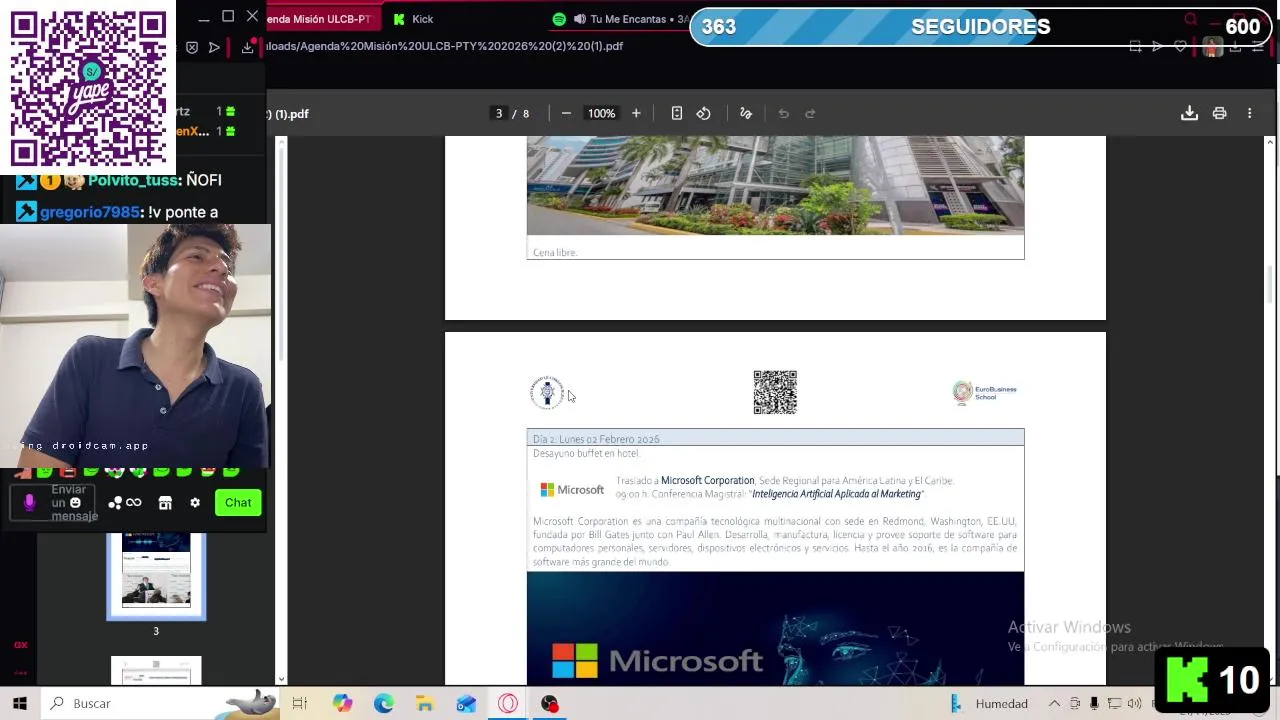This screenshot has width=1280, height=720.
Task: Edit the current page number field
Action: point(499,114)
